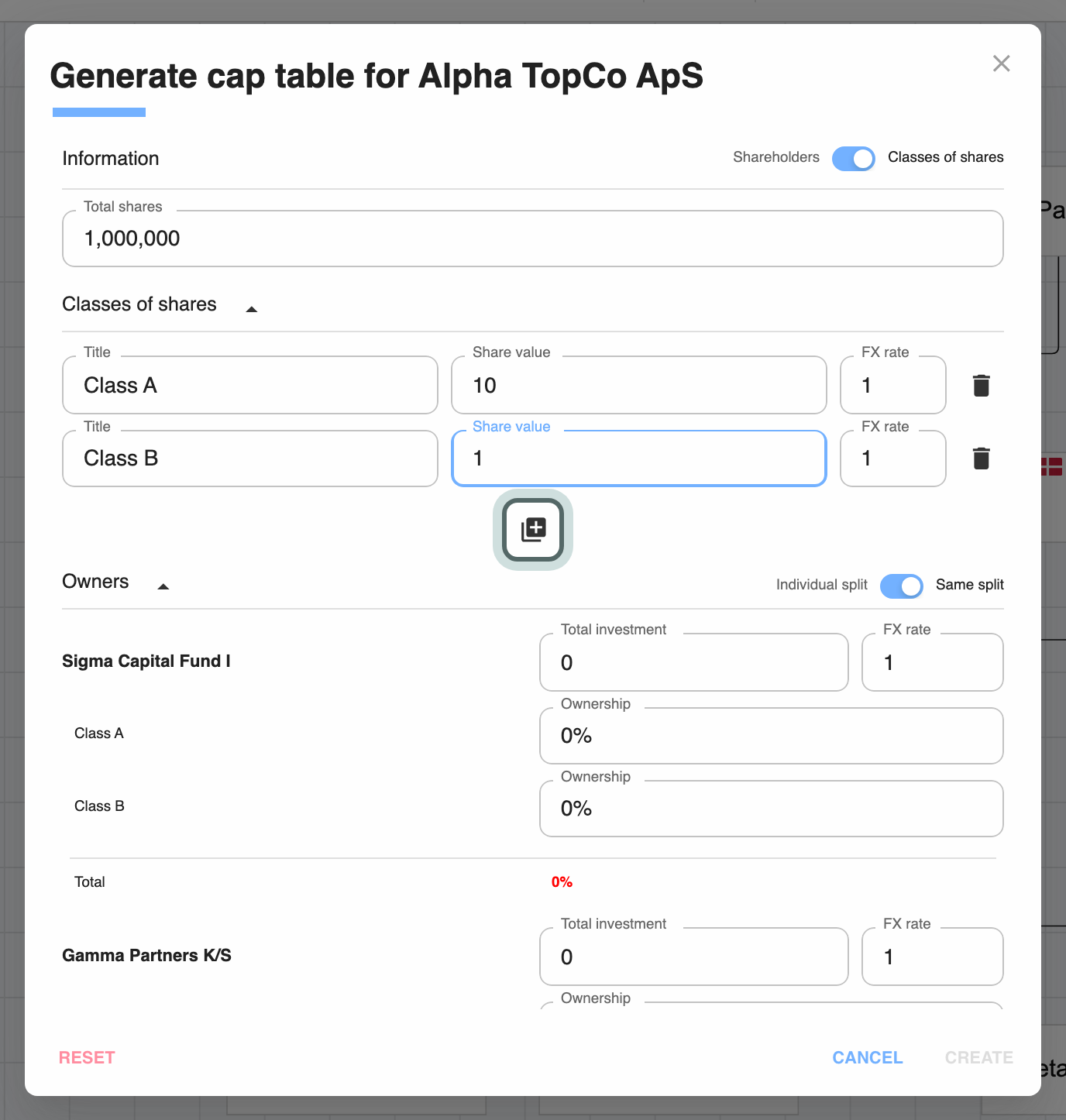Viewport: 1066px width, 1120px height.
Task: Click the CREATE button
Action: click(979, 1057)
